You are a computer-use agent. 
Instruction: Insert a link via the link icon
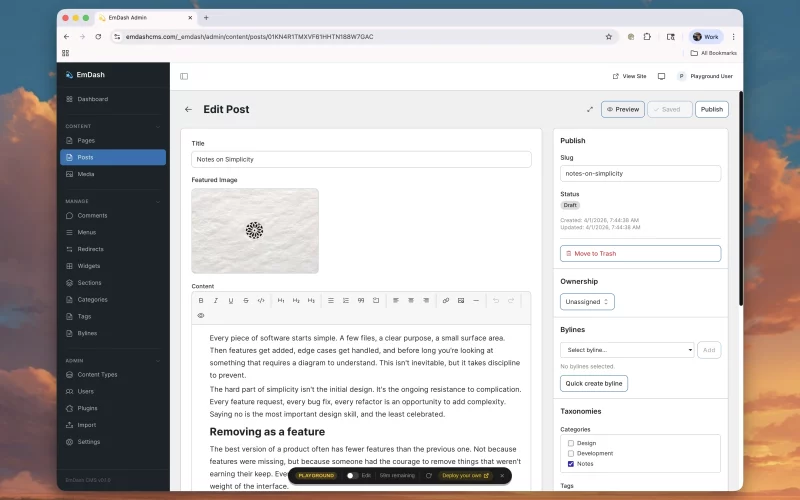click(446, 300)
